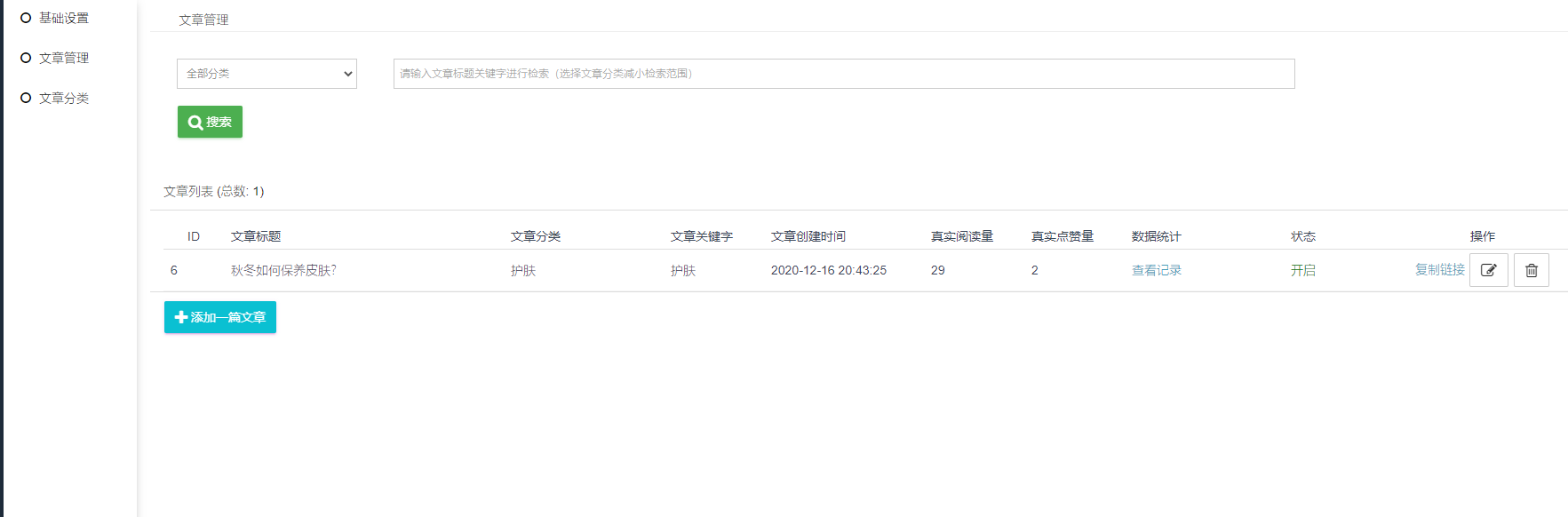Viewport: 1568px width, 517px height.
Task: Click the edit icon for article 6
Action: click(1489, 270)
